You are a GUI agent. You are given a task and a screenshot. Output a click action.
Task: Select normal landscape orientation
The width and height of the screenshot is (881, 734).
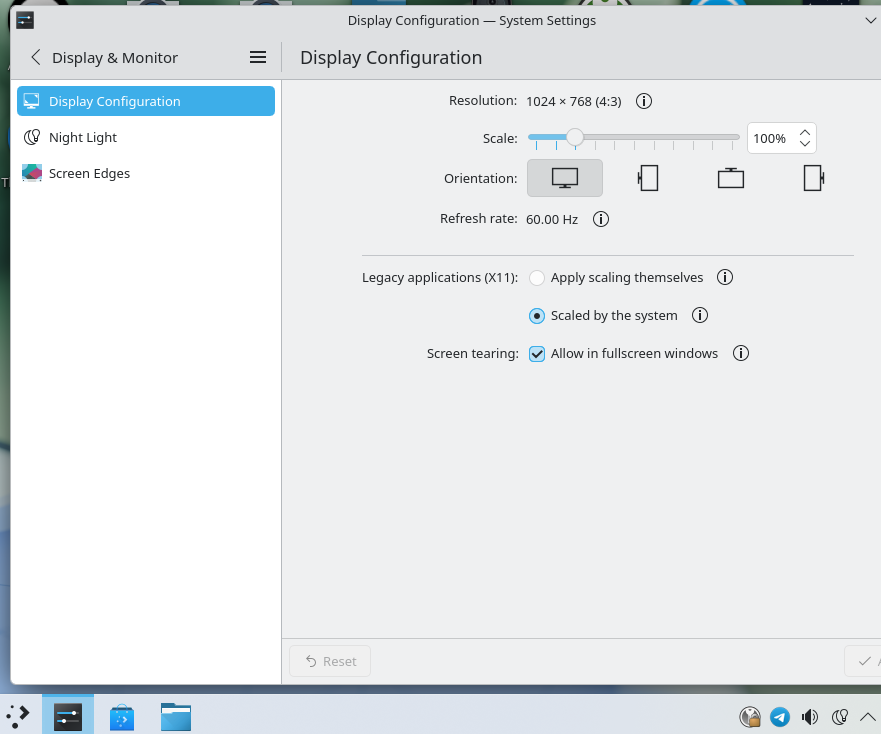point(565,178)
